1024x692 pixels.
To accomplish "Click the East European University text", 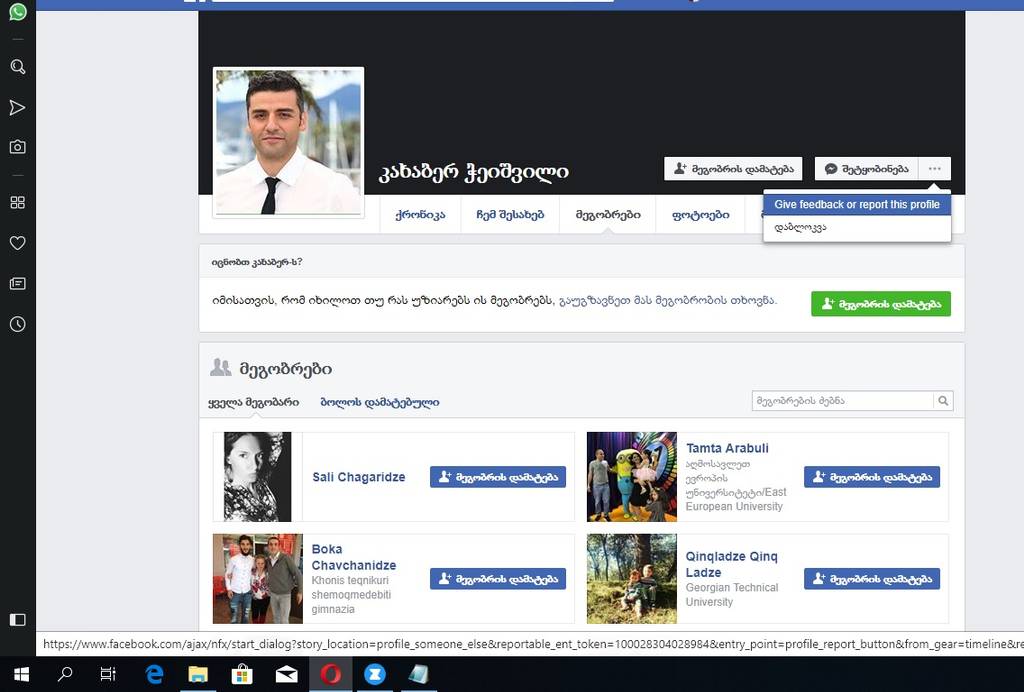I will pos(735,484).
